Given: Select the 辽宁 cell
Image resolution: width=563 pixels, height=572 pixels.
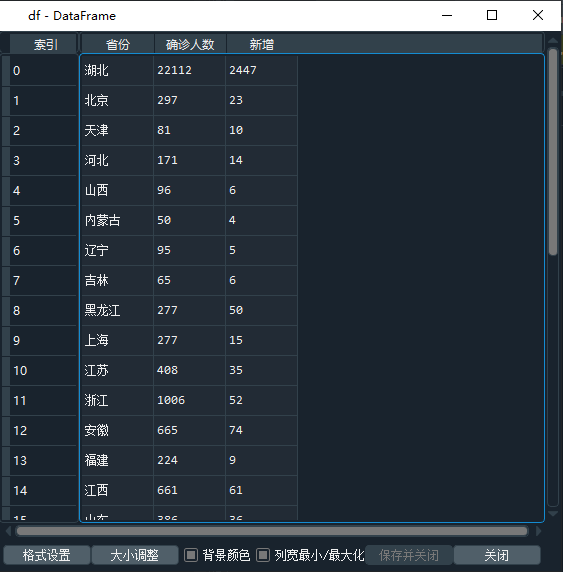Looking at the screenshot, I should pyautogui.click(x=117, y=250).
